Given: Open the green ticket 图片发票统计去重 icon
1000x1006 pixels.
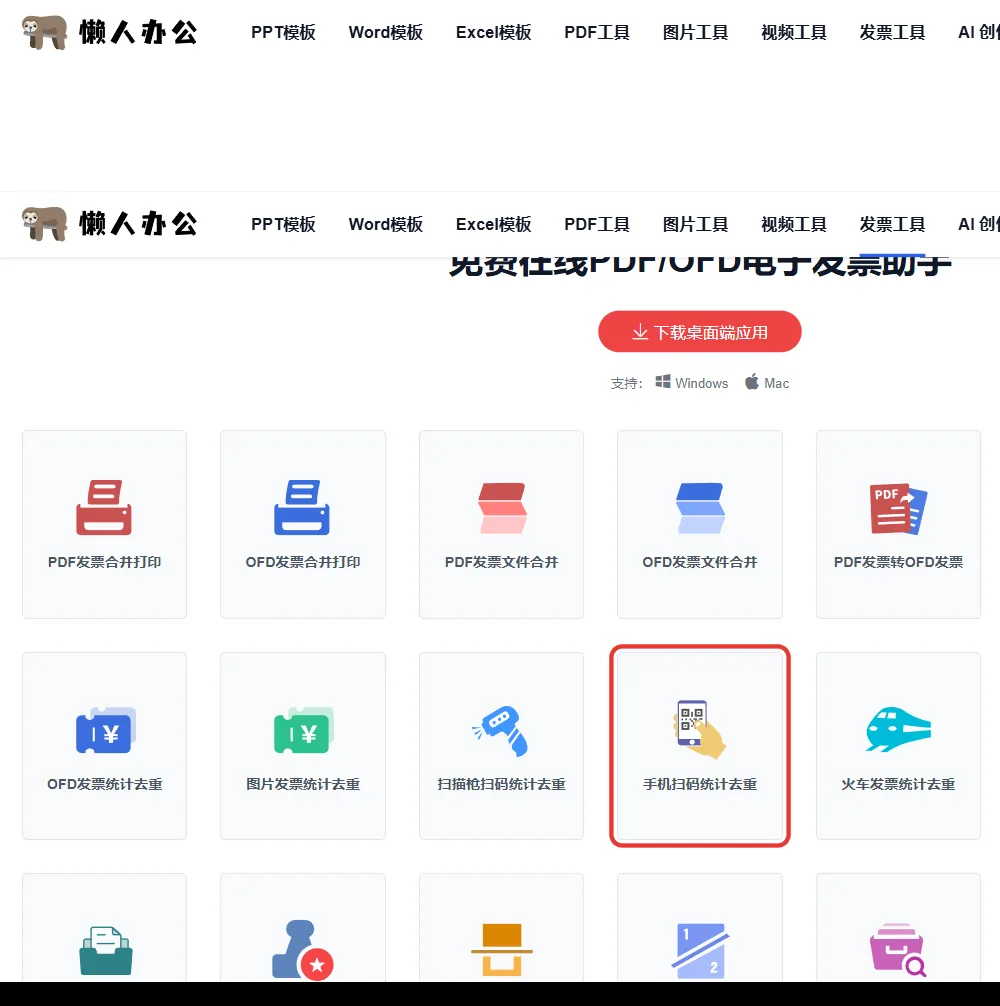Looking at the screenshot, I should pos(303,730).
